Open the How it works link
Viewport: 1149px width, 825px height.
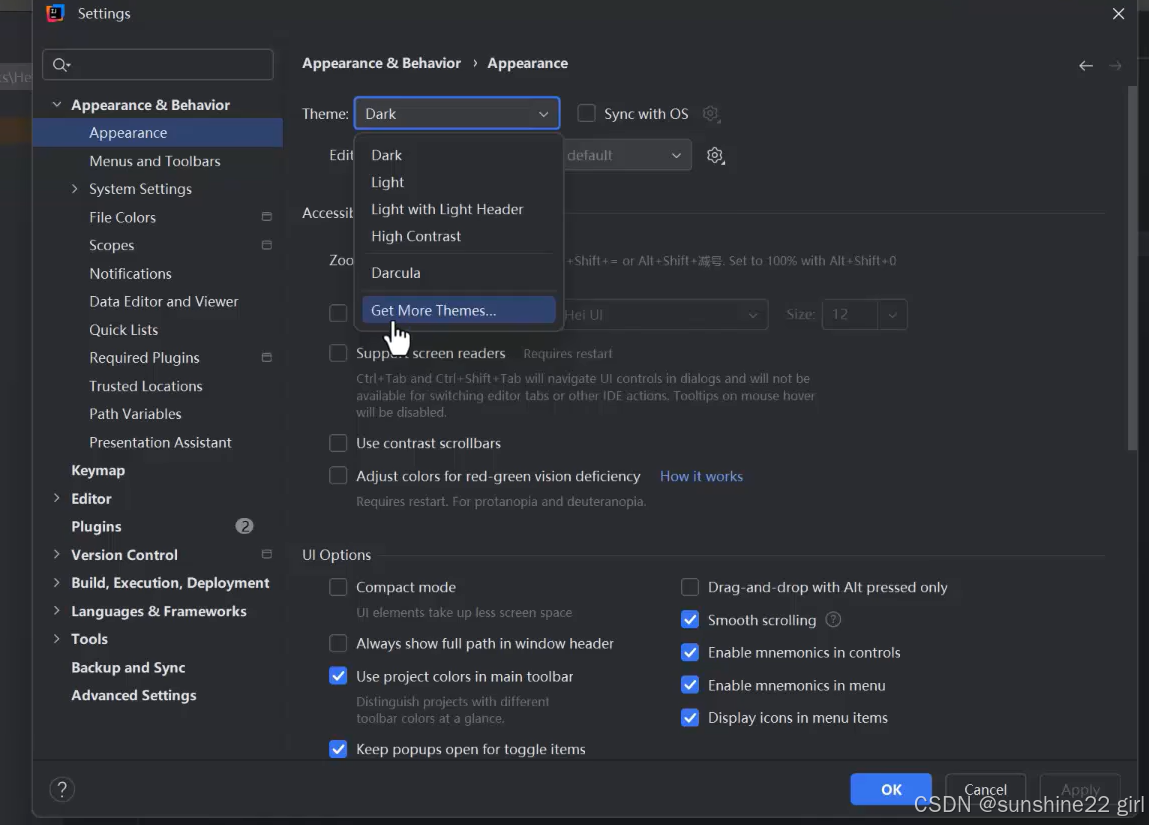pos(701,476)
